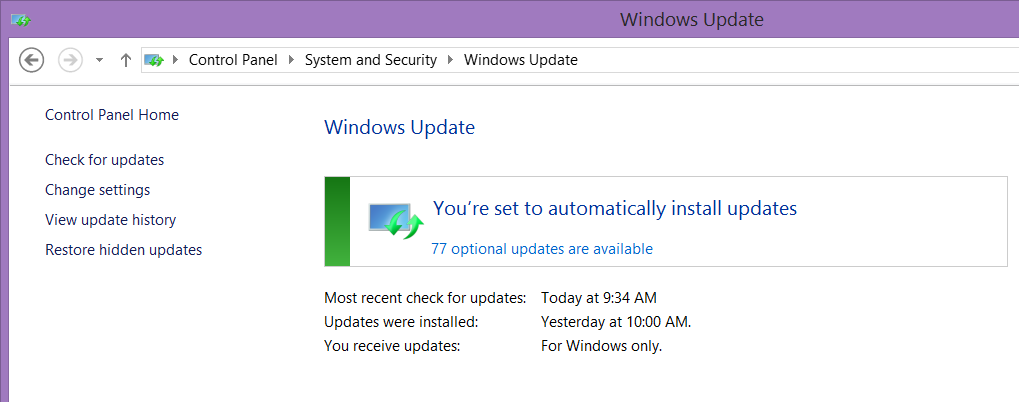Open Change settings in the sidebar
Screen dimensions: 1019x402
pyautogui.click(x=97, y=190)
